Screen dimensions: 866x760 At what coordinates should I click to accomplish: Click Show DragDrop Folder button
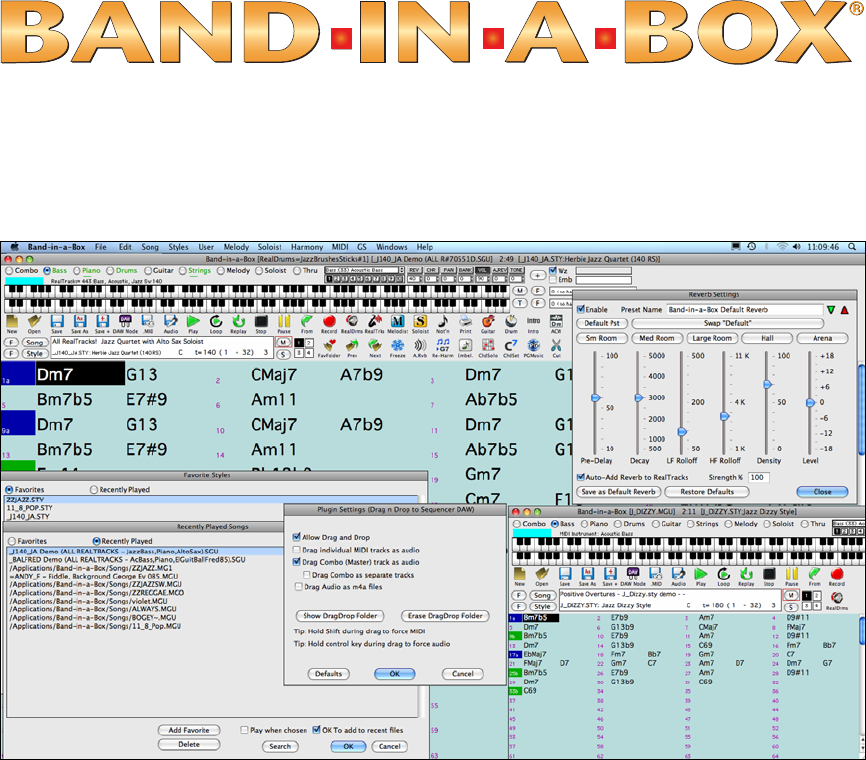pos(341,616)
